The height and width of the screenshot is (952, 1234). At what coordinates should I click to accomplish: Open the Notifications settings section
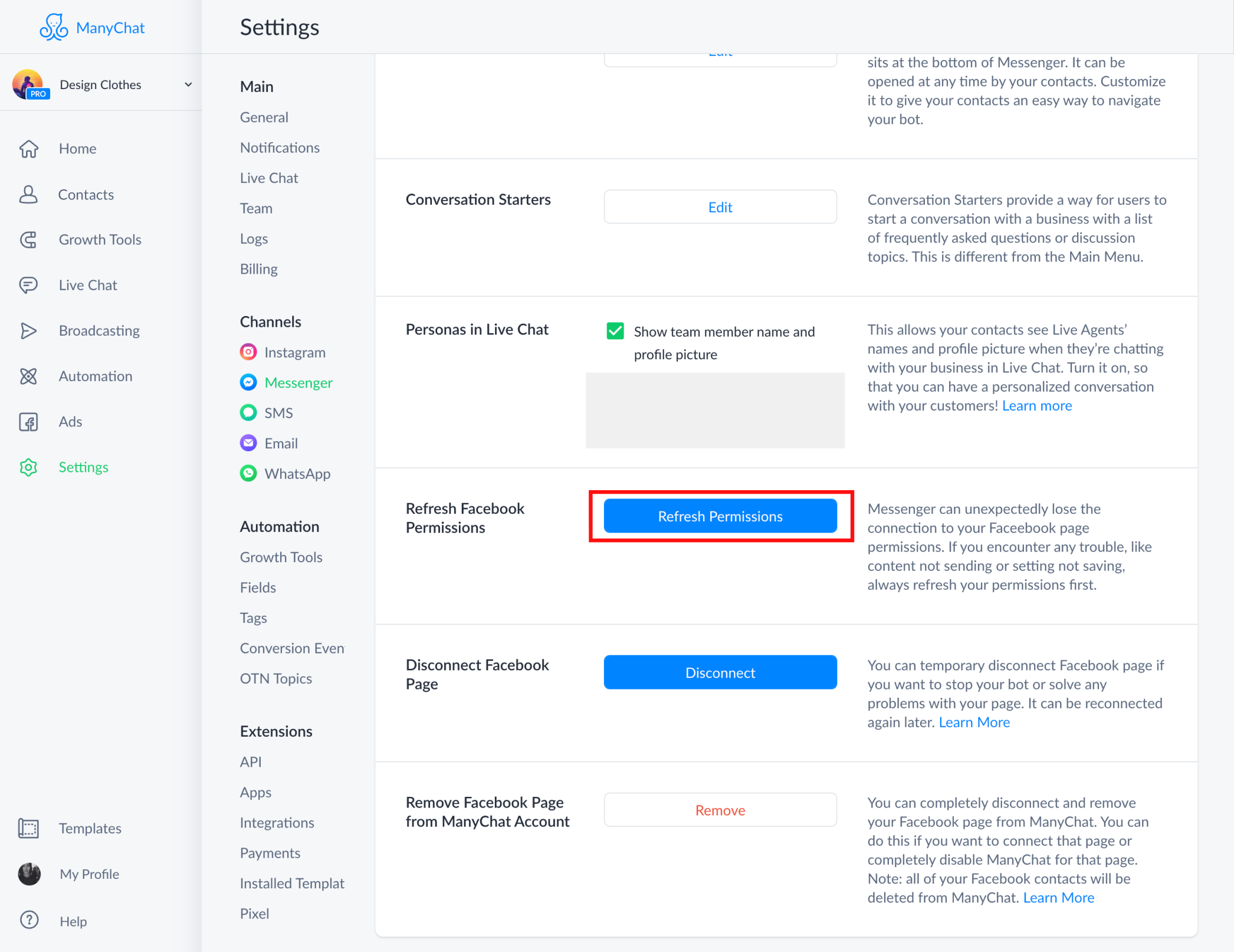pos(280,147)
